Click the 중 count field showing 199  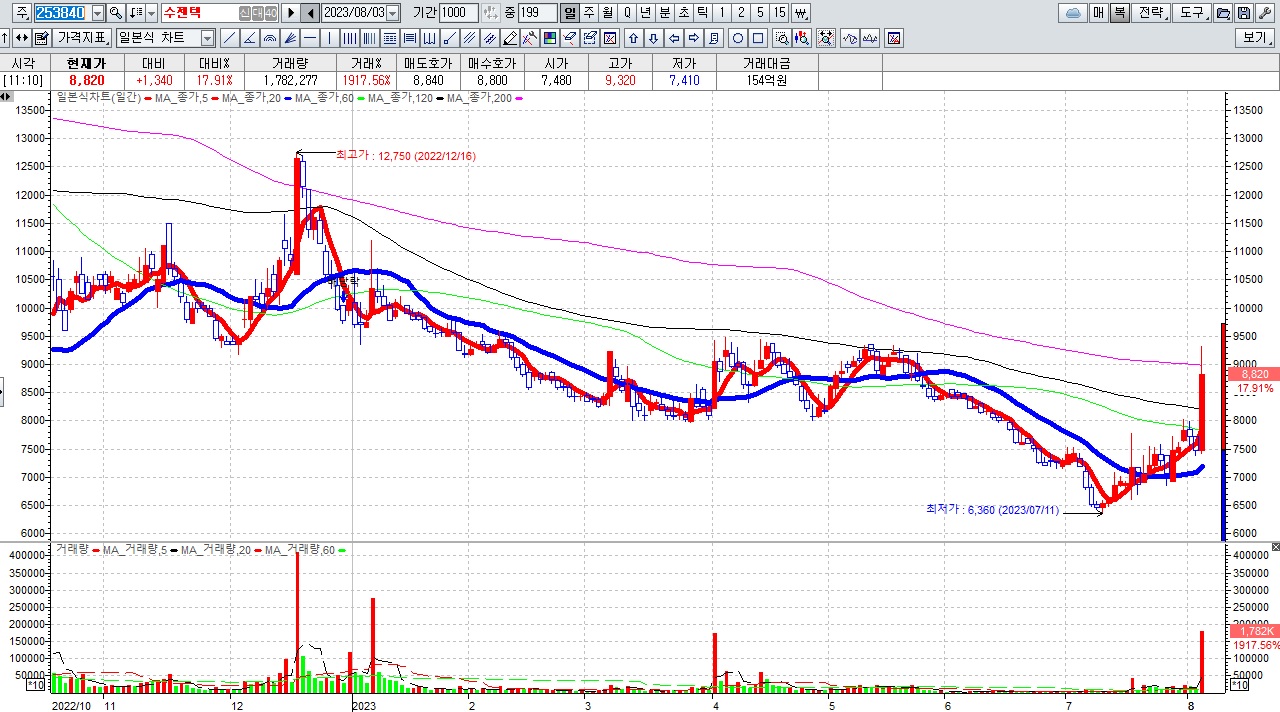pyautogui.click(x=538, y=13)
